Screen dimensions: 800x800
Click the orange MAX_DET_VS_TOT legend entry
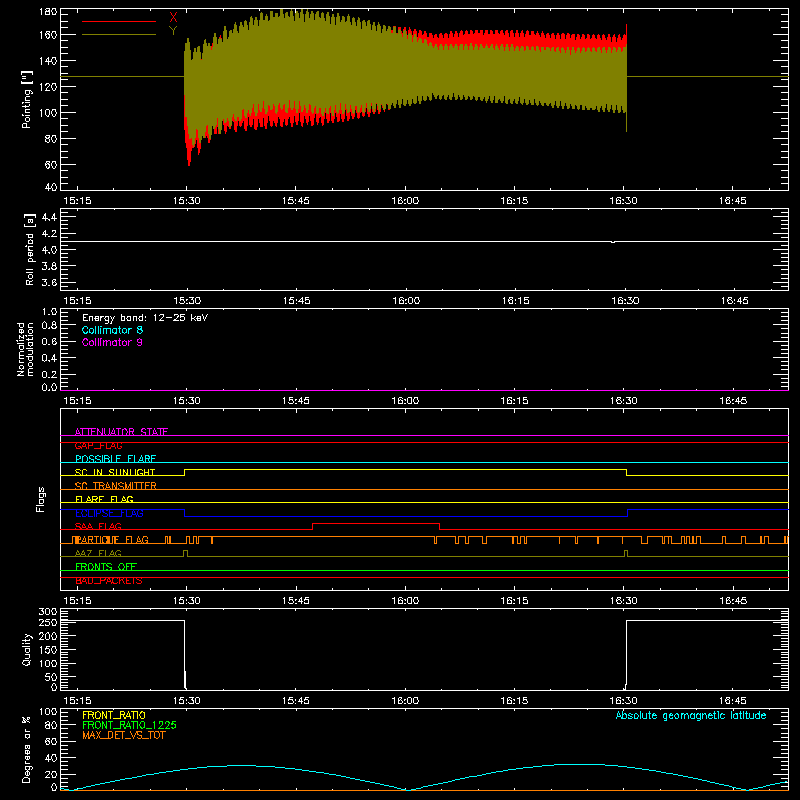click(x=124, y=735)
